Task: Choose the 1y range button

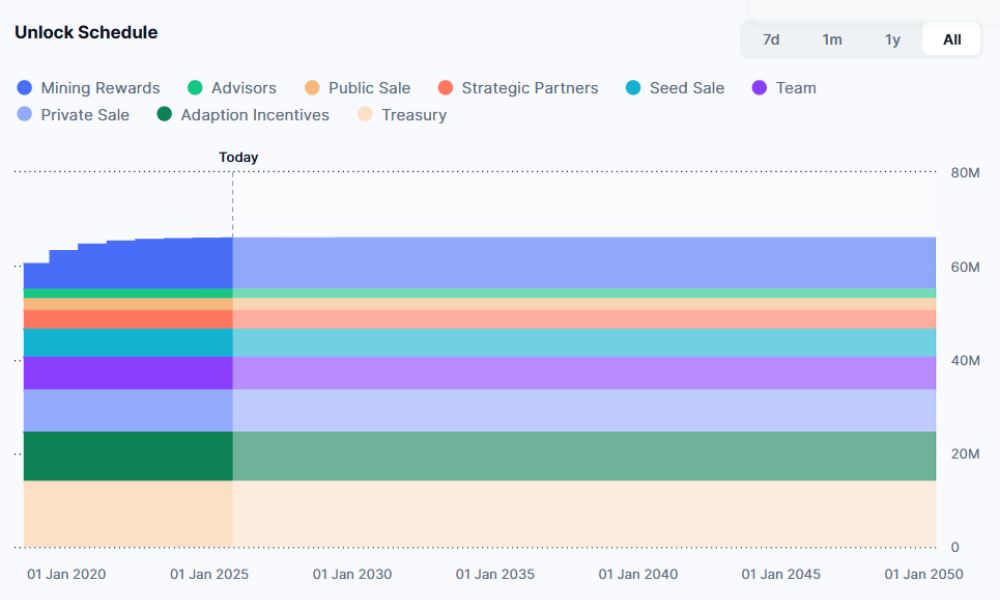Action: [x=892, y=40]
